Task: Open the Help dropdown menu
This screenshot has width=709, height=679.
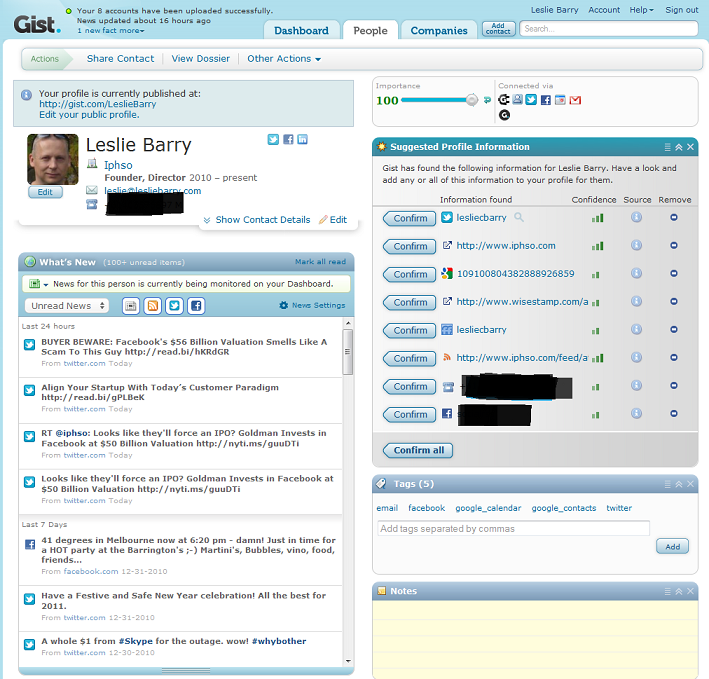Action: click(x=642, y=10)
